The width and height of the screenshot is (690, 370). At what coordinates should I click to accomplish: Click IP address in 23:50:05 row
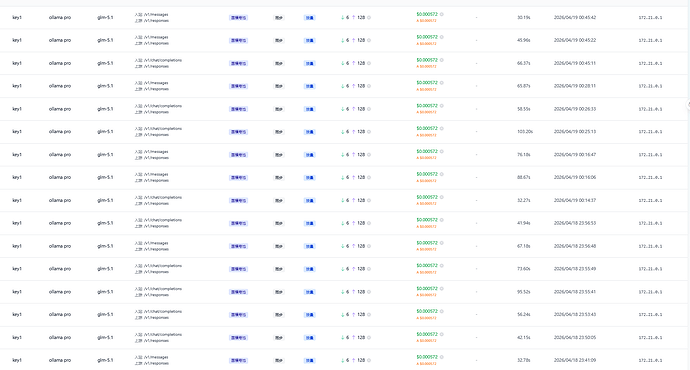[650, 338]
